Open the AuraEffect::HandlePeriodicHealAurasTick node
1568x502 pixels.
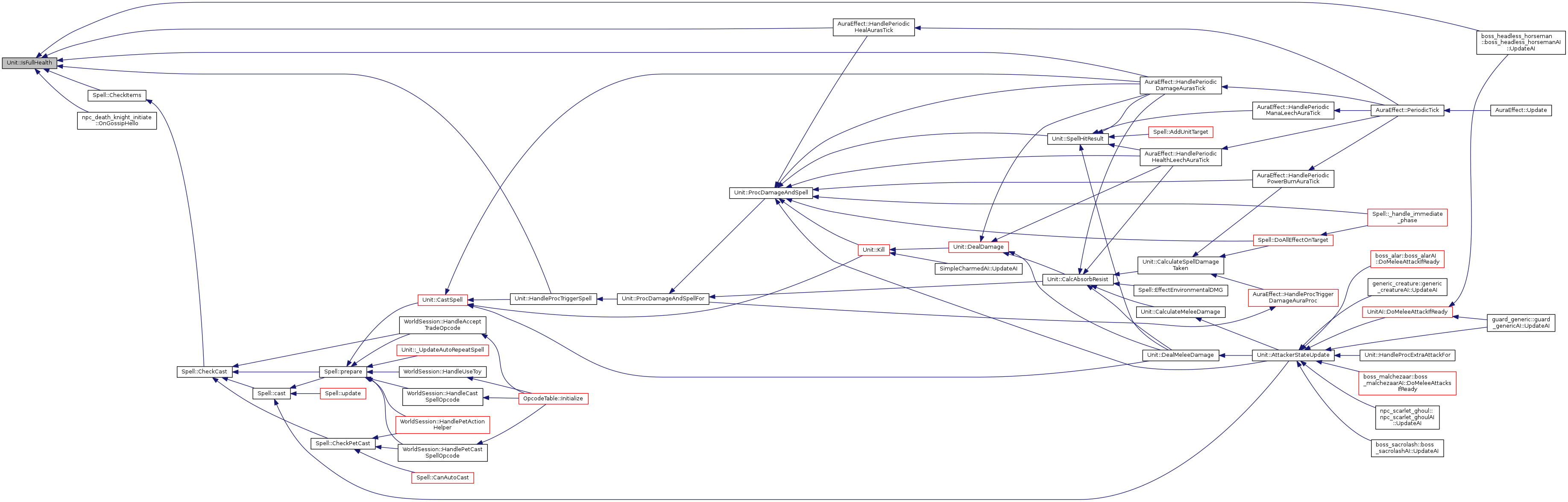pyautogui.click(x=873, y=27)
